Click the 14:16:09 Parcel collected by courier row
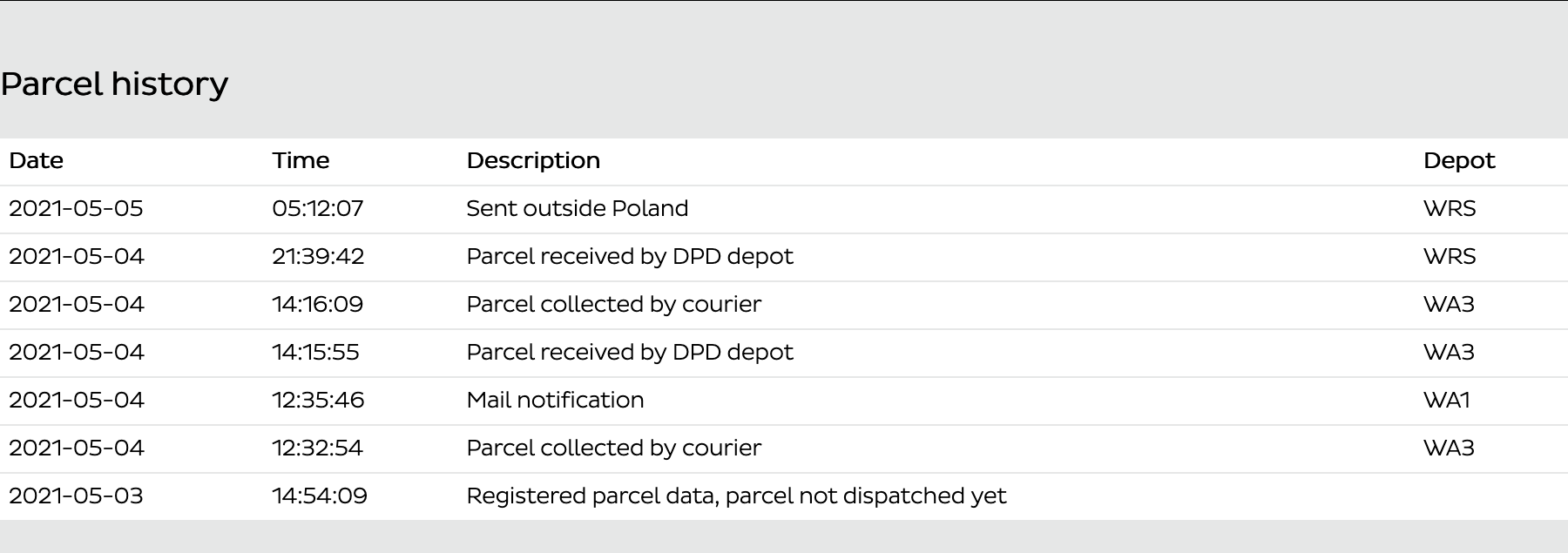The width and height of the screenshot is (1568, 553). (784, 305)
